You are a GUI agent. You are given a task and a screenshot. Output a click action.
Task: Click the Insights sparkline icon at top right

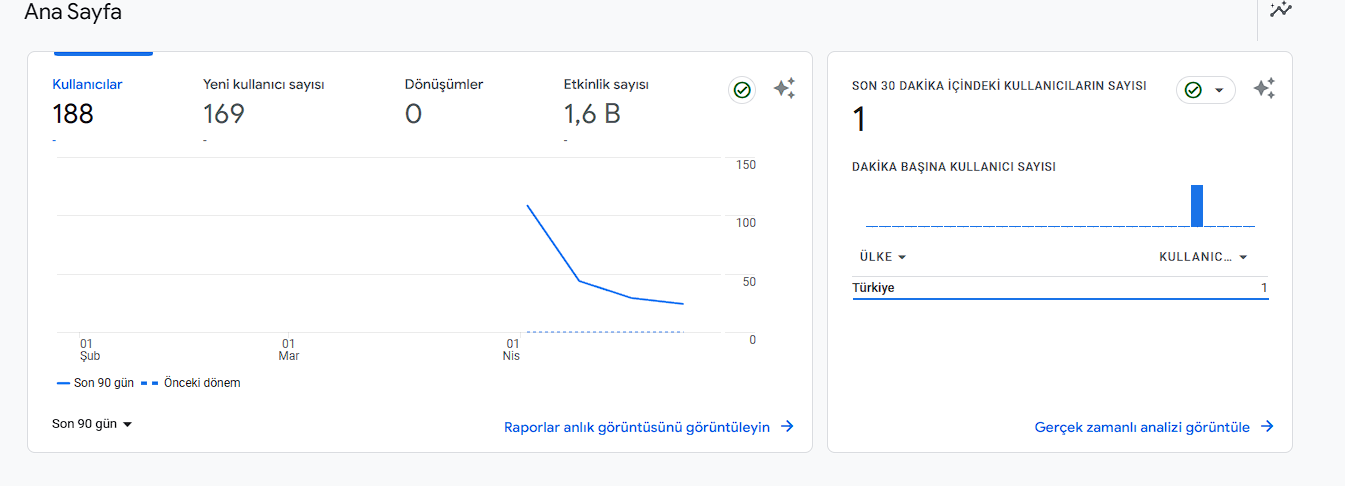pos(1281,9)
